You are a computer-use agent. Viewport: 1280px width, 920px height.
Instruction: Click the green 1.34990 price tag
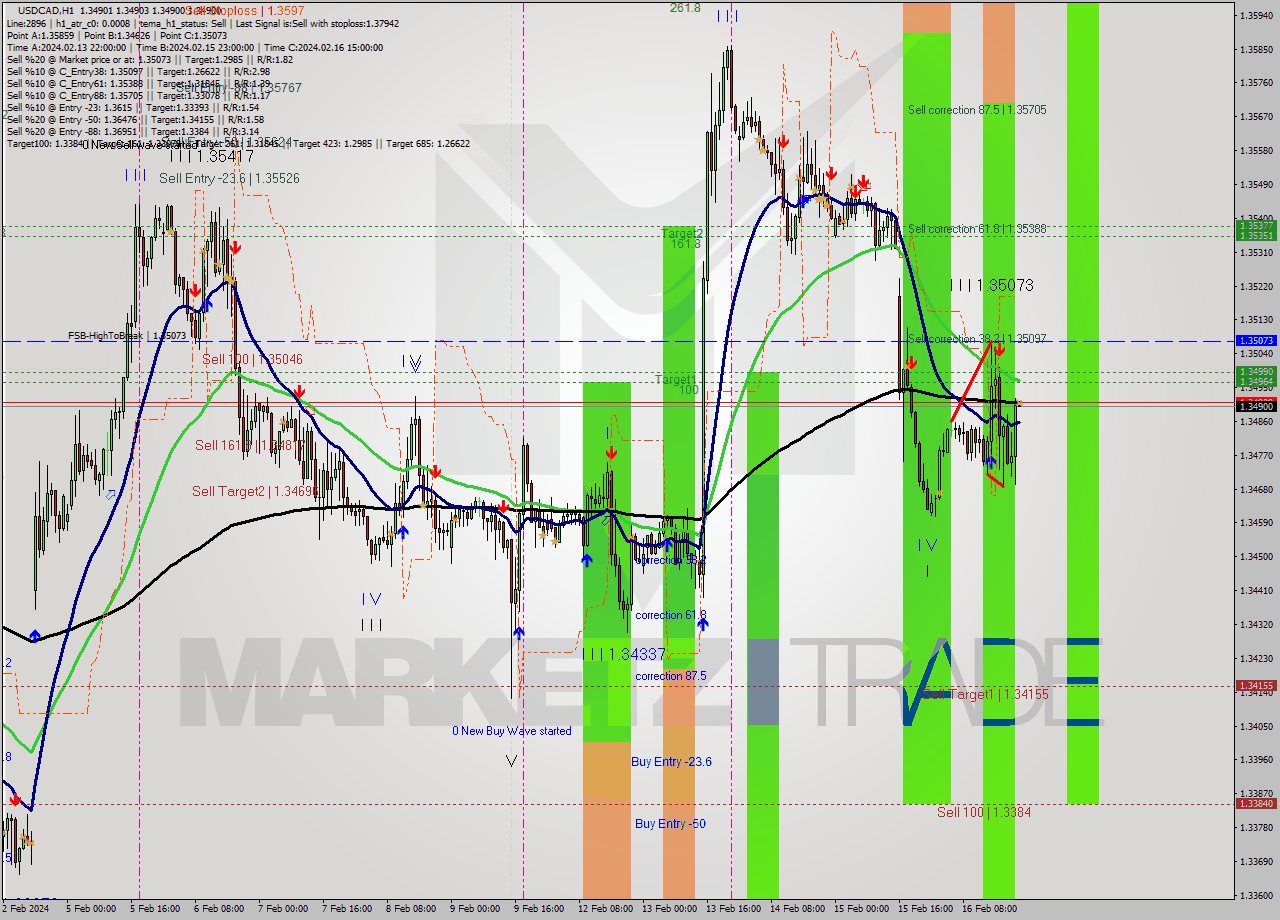(x=1256, y=371)
